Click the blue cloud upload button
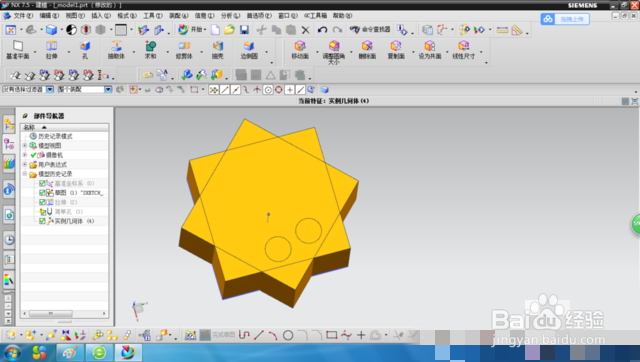The image size is (640, 362). [565, 19]
